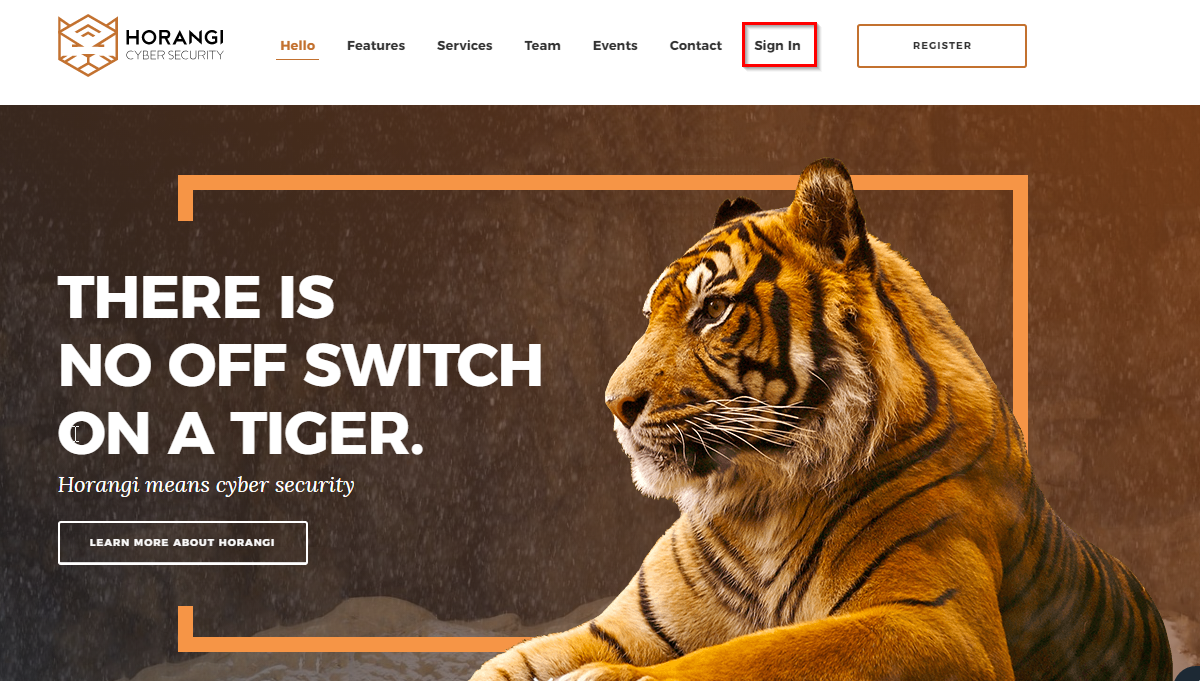Click the 'THERE IS' headline line
The height and width of the screenshot is (681, 1200).
(196, 297)
